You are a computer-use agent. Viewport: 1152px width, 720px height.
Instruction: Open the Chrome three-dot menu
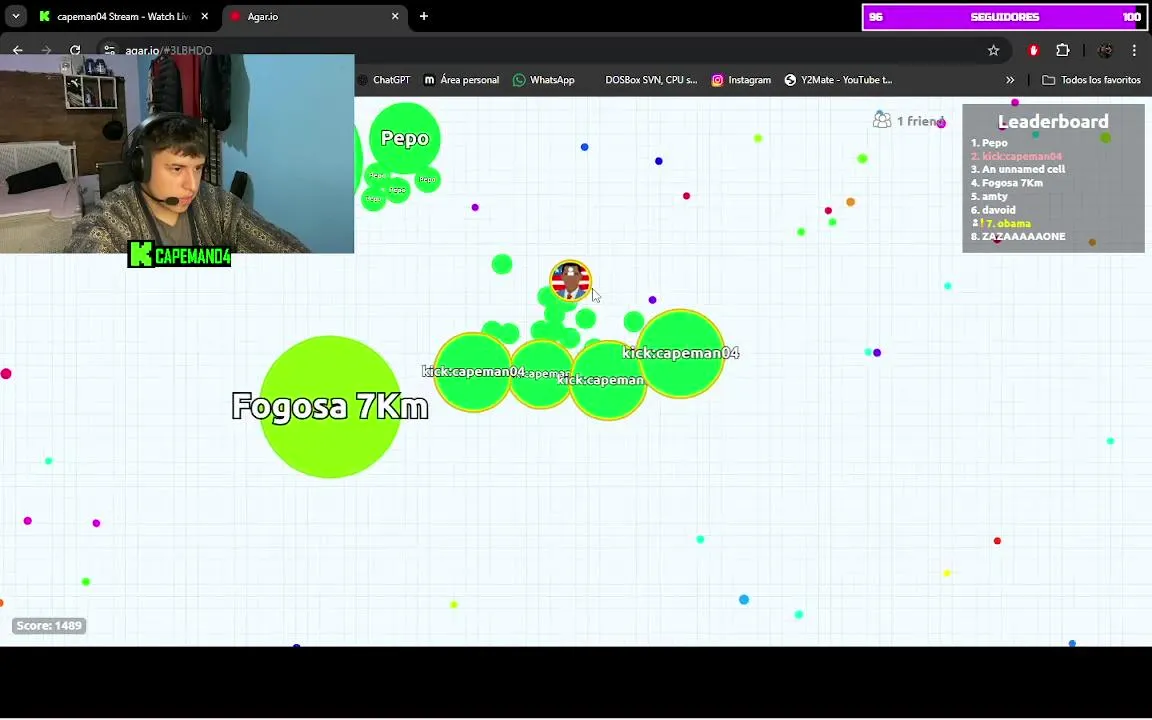tap(1134, 50)
